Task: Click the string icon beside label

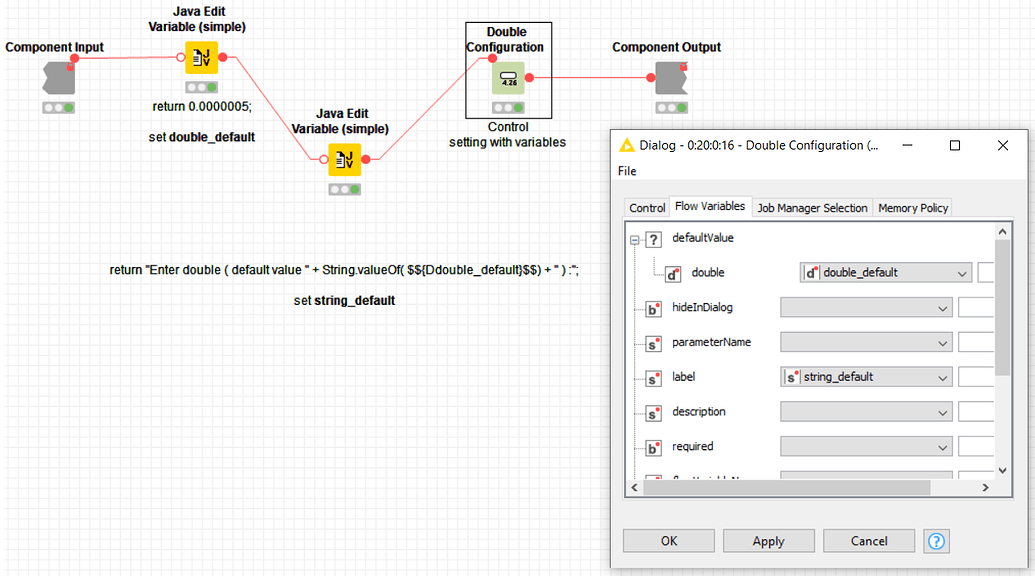Action: [x=652, y=377]
